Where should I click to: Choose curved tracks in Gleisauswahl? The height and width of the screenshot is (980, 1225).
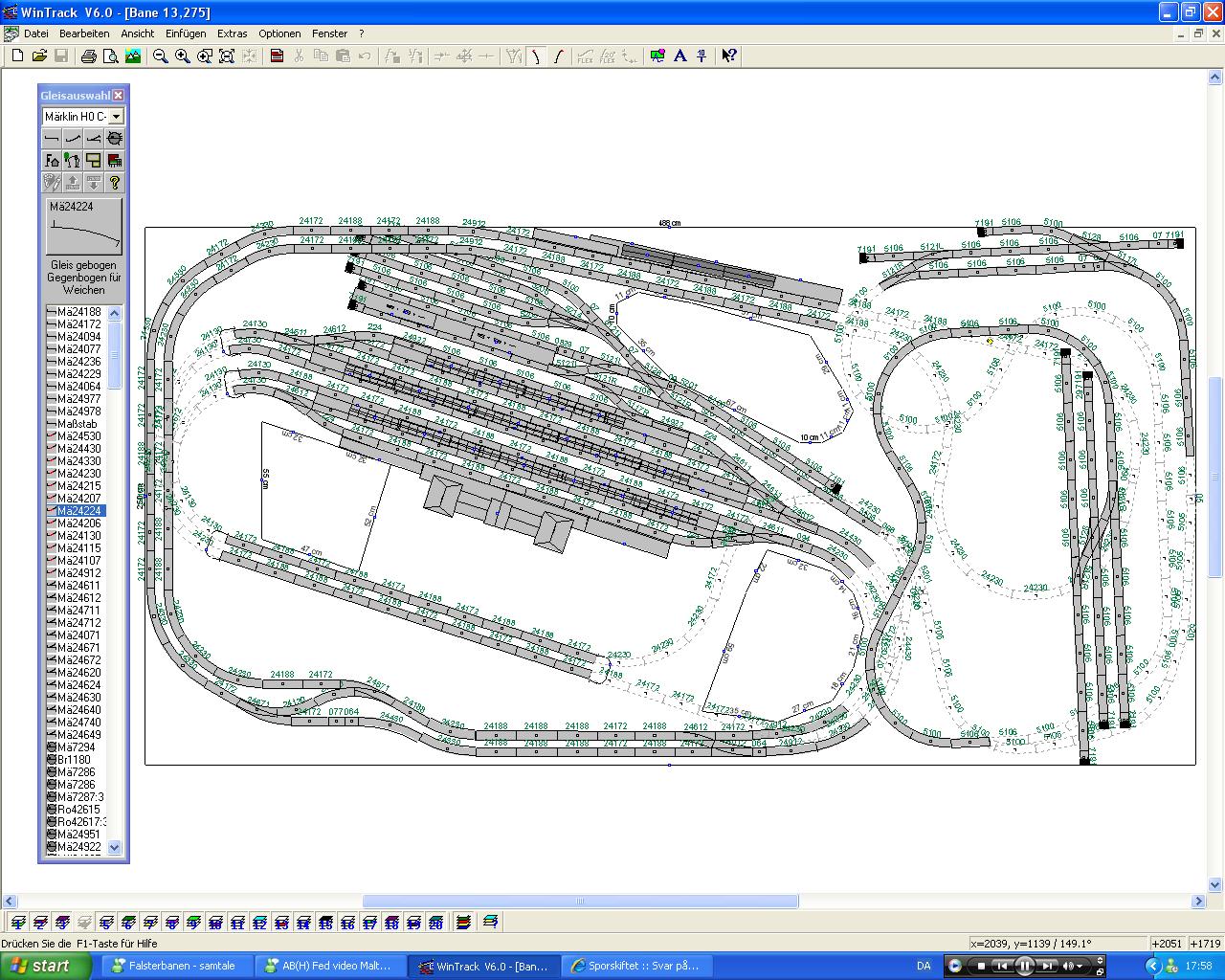click(x=73, y=139)
